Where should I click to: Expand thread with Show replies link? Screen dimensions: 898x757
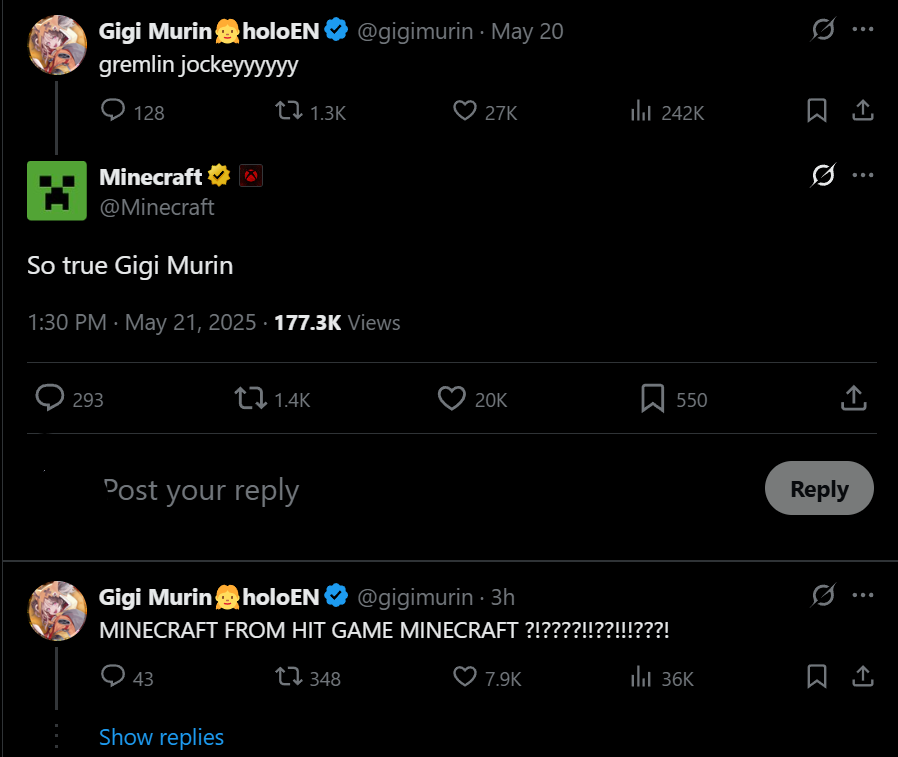click(161, 737)
